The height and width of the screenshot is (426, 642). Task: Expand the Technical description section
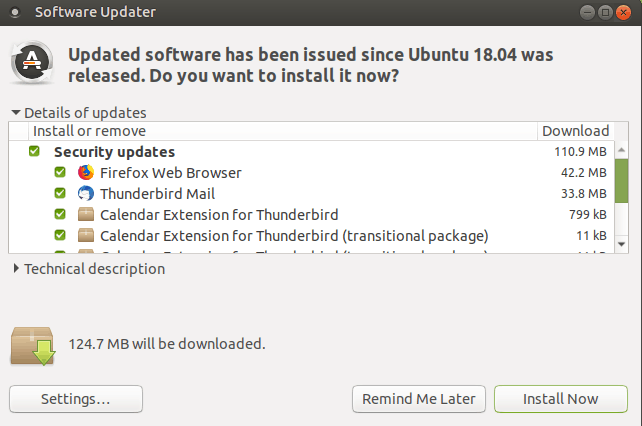pos(16,269)
